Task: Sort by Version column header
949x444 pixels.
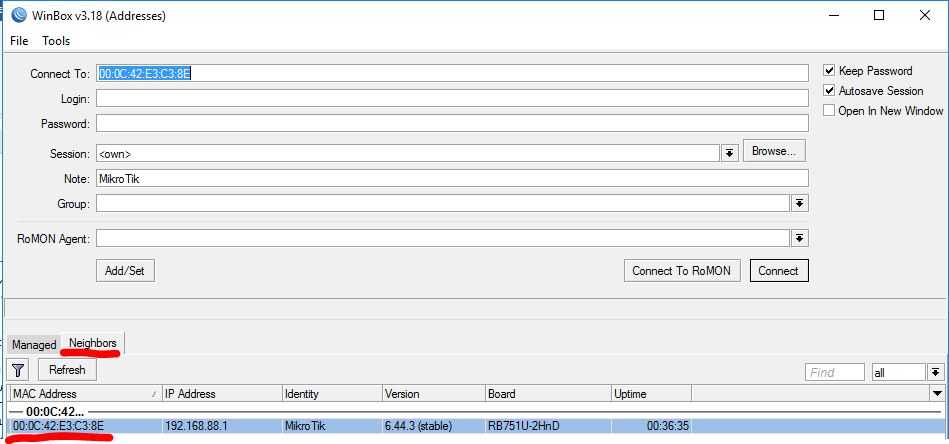Action: 433,394
